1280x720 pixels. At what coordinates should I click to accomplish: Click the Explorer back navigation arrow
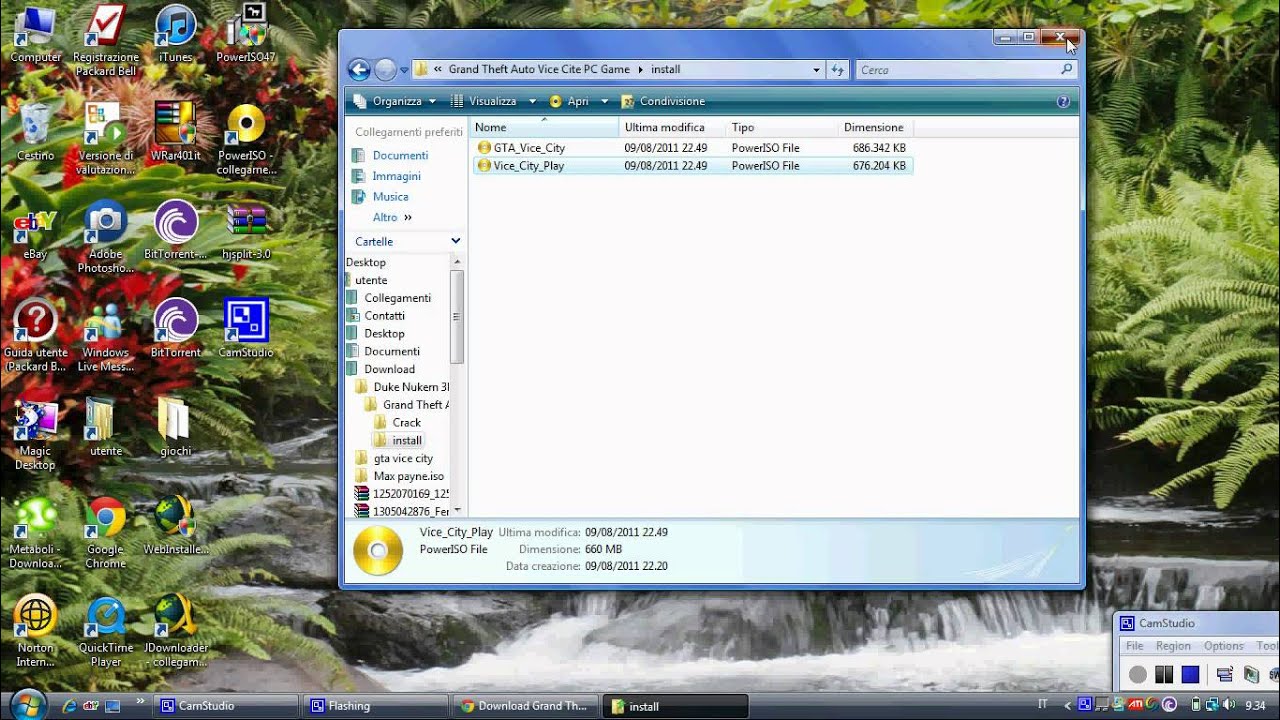point(359,69)
